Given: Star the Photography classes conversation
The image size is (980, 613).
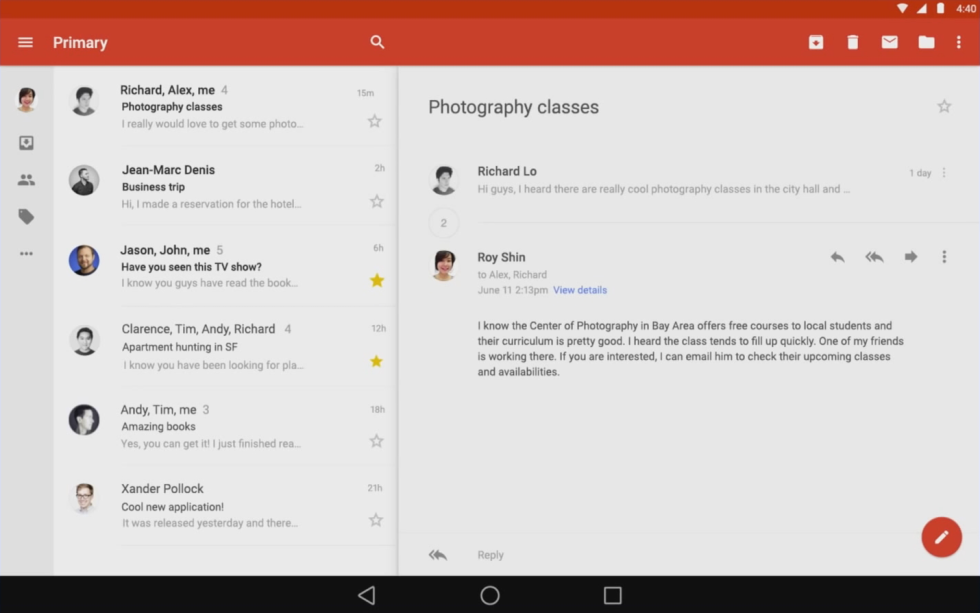Looking at the screenshot, I should [x=942, y=106].
